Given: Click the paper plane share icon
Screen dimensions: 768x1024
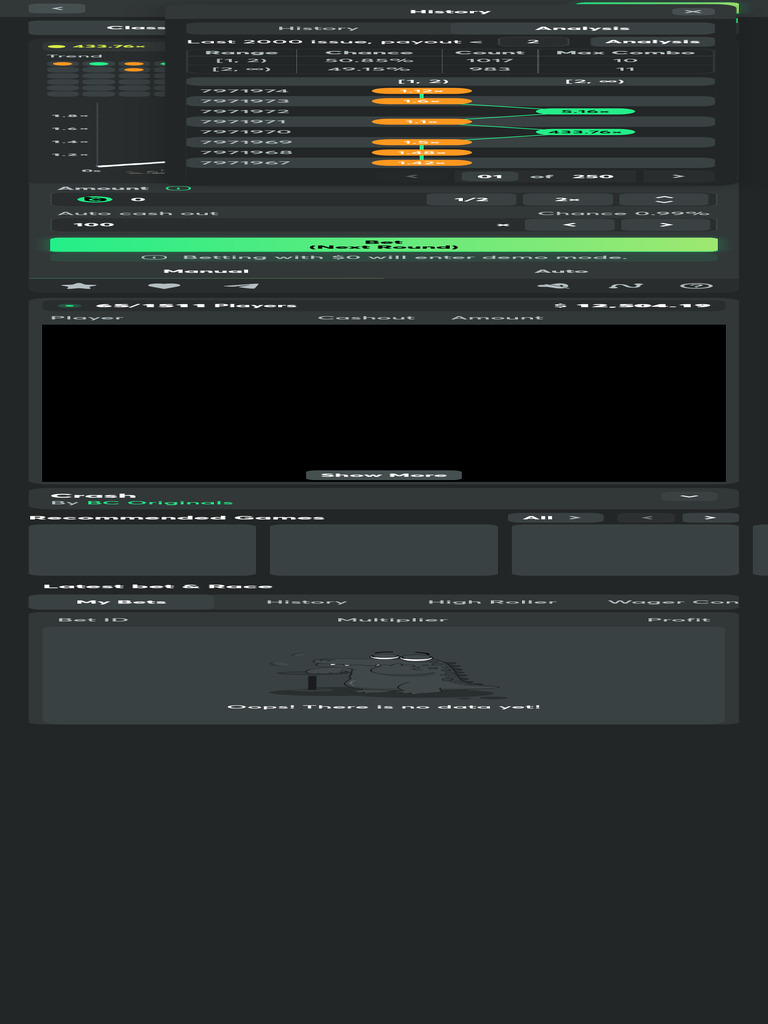Looking at the screenshot, I should (241, 286).
